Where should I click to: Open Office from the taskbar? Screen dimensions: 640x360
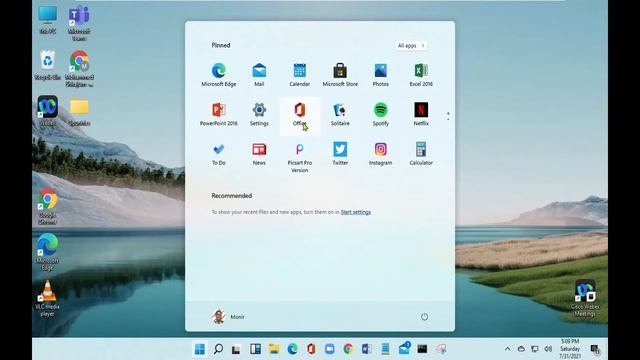(311, 349)
